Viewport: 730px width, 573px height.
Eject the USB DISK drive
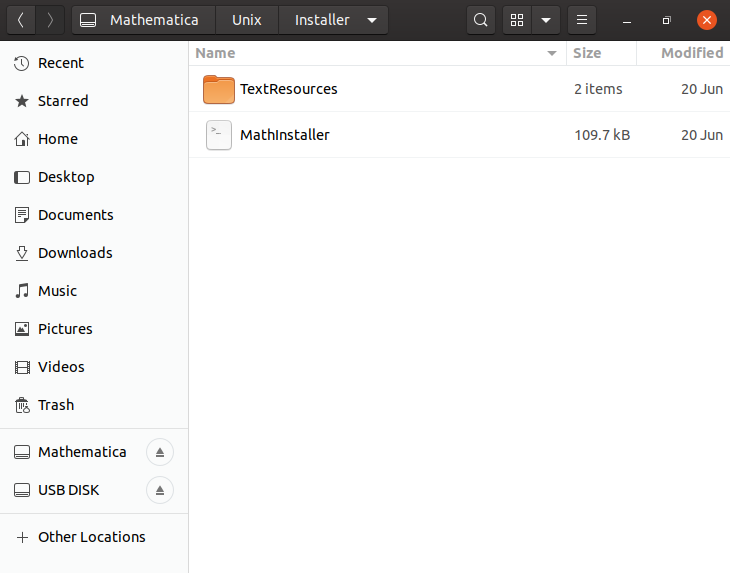pyautogui.click(x=160, y=490)
